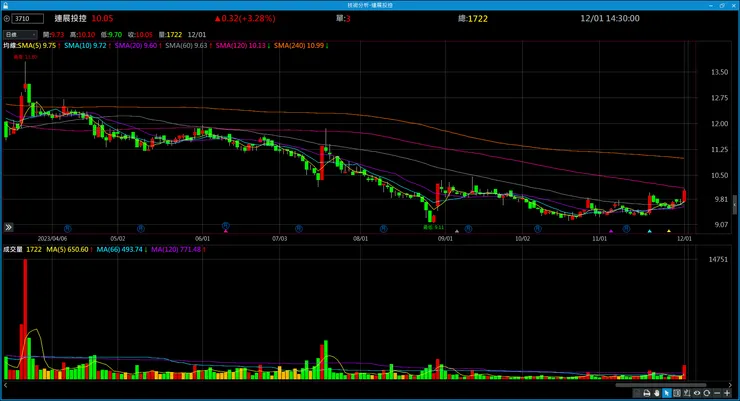Click the scroll right arrow below volume chart
Image resolution: width=740 pixels, height=401 pixels.
(731, 385)
